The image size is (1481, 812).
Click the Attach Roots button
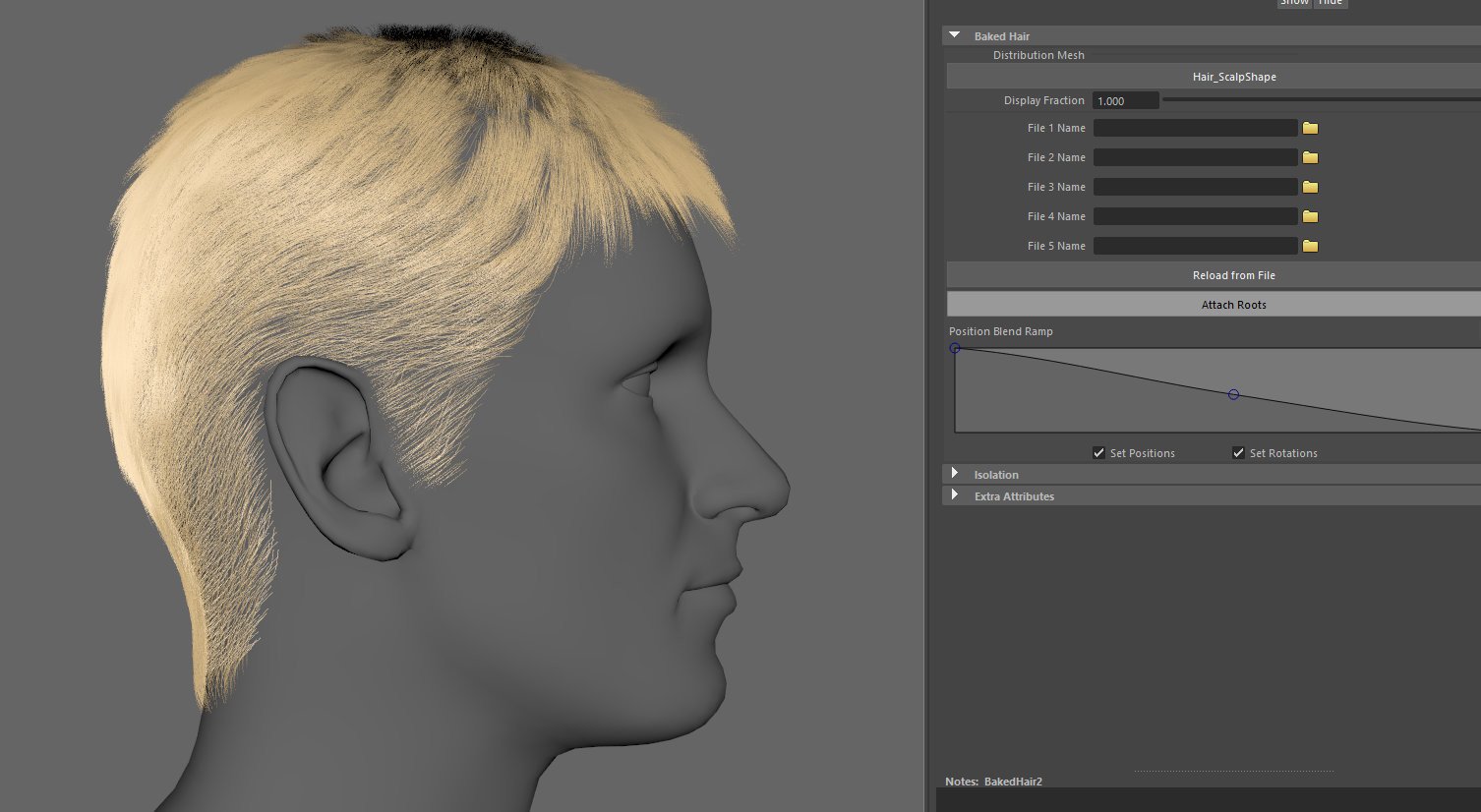[1233, 304]
